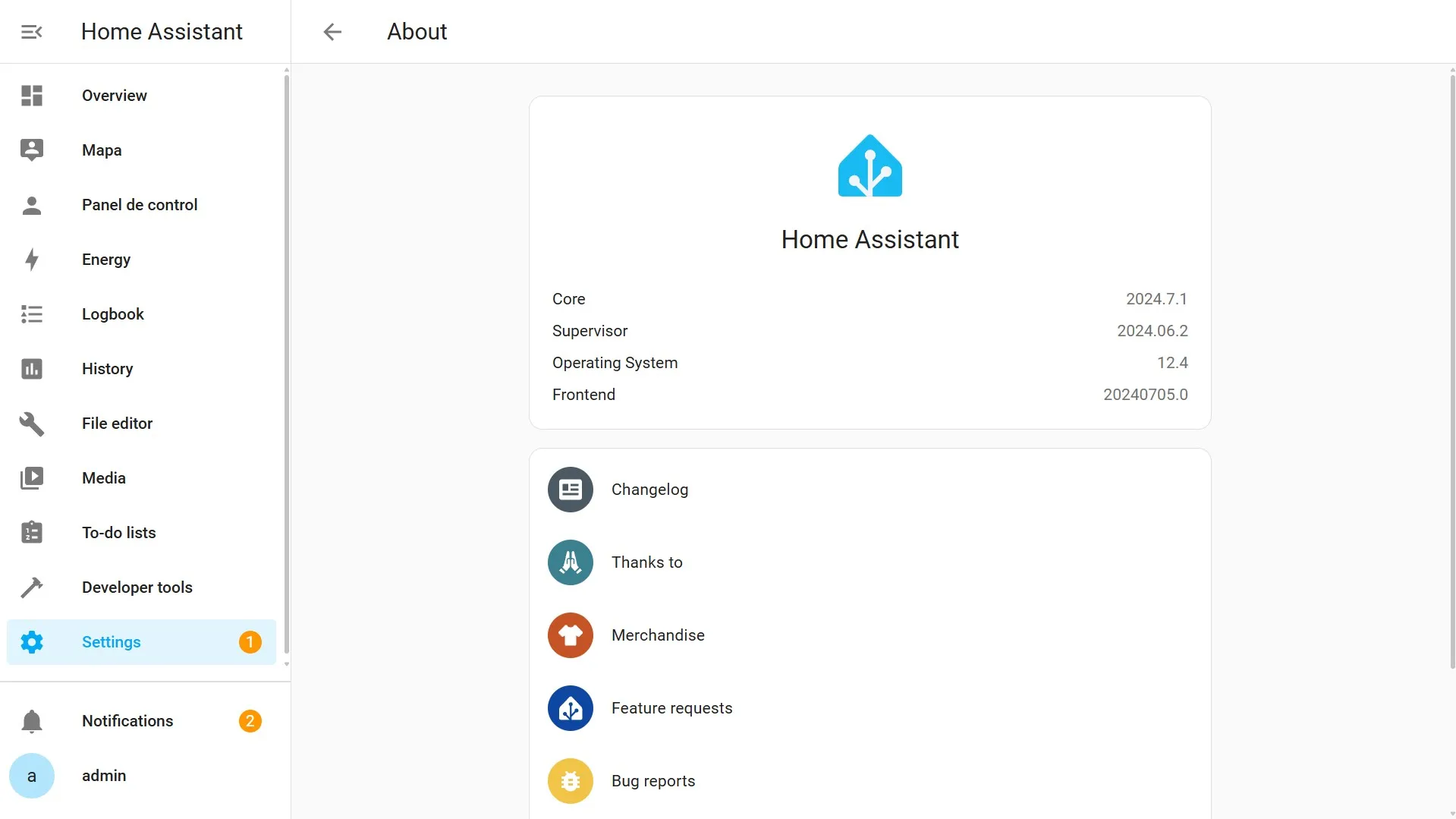Go back using the arrow beside About
This screenshot has width=1456, height=819.
(332, 32)
